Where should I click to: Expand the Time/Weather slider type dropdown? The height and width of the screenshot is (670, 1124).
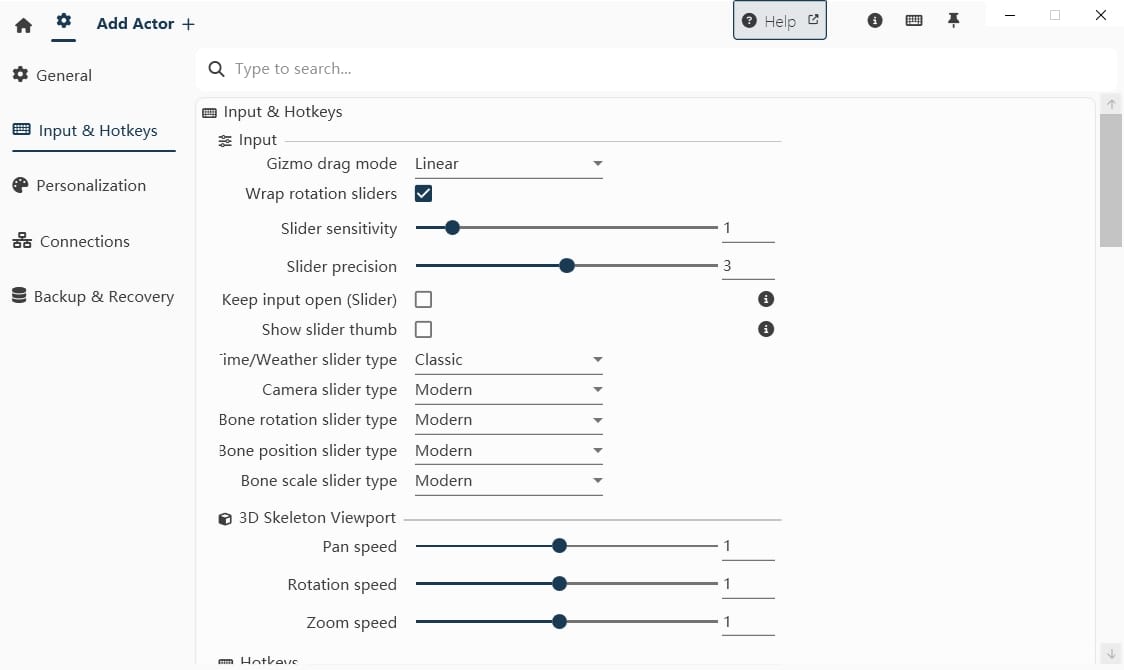click(x=508, y=360)
